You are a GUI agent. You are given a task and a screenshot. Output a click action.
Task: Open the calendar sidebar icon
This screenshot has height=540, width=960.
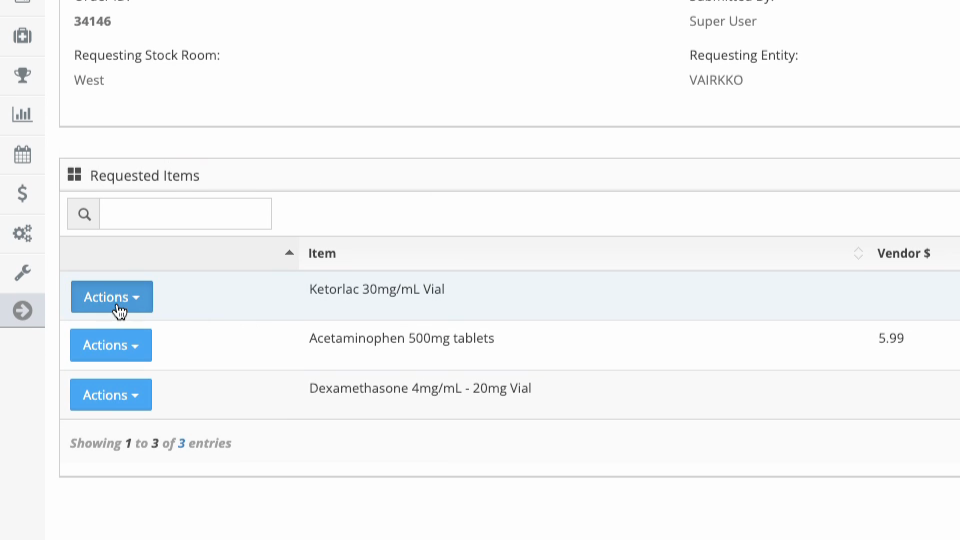pos(22,154)
